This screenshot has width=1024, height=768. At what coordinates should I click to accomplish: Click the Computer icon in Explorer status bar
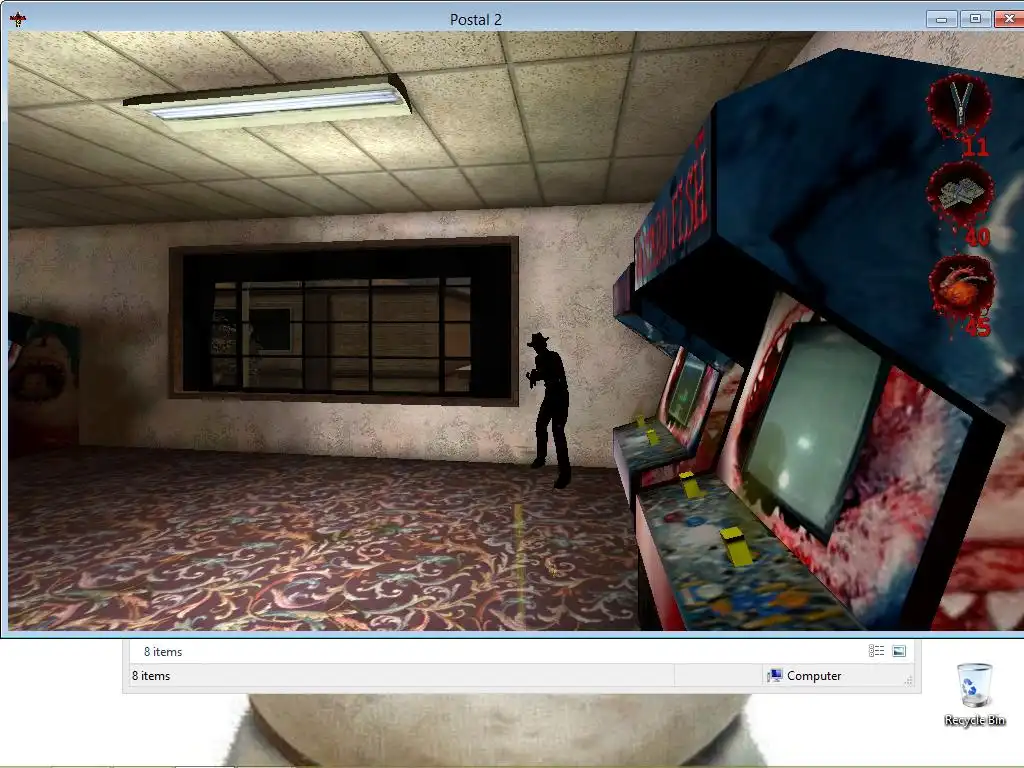click(x=775, y=675)
